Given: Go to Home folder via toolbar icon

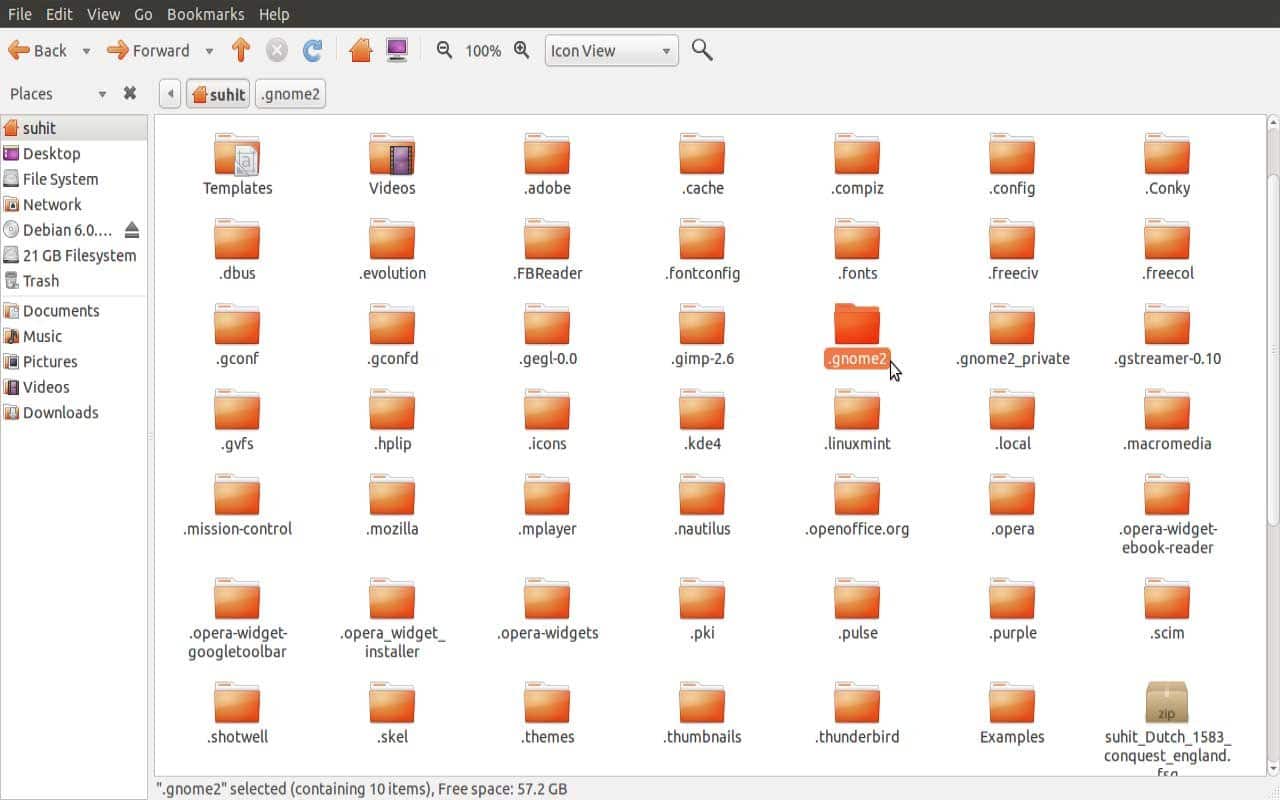Looking at the screenshot, I should pyautogui.click(x=361, y=50).
